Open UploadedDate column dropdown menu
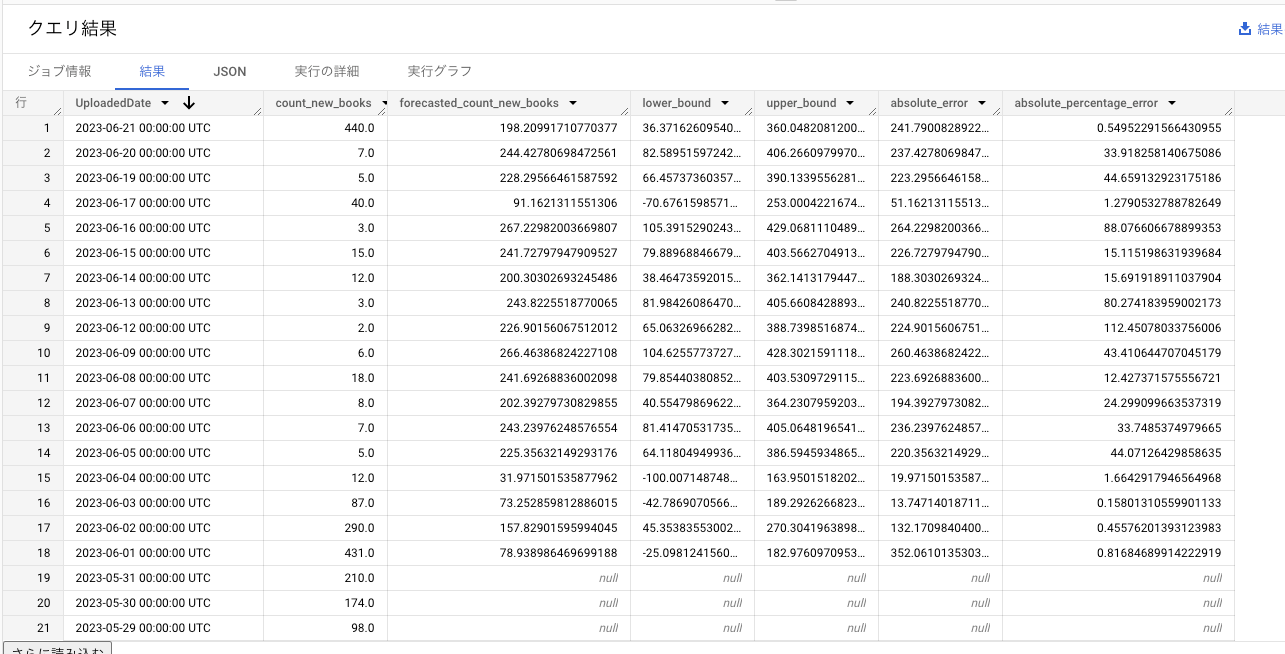 [165, 103]
